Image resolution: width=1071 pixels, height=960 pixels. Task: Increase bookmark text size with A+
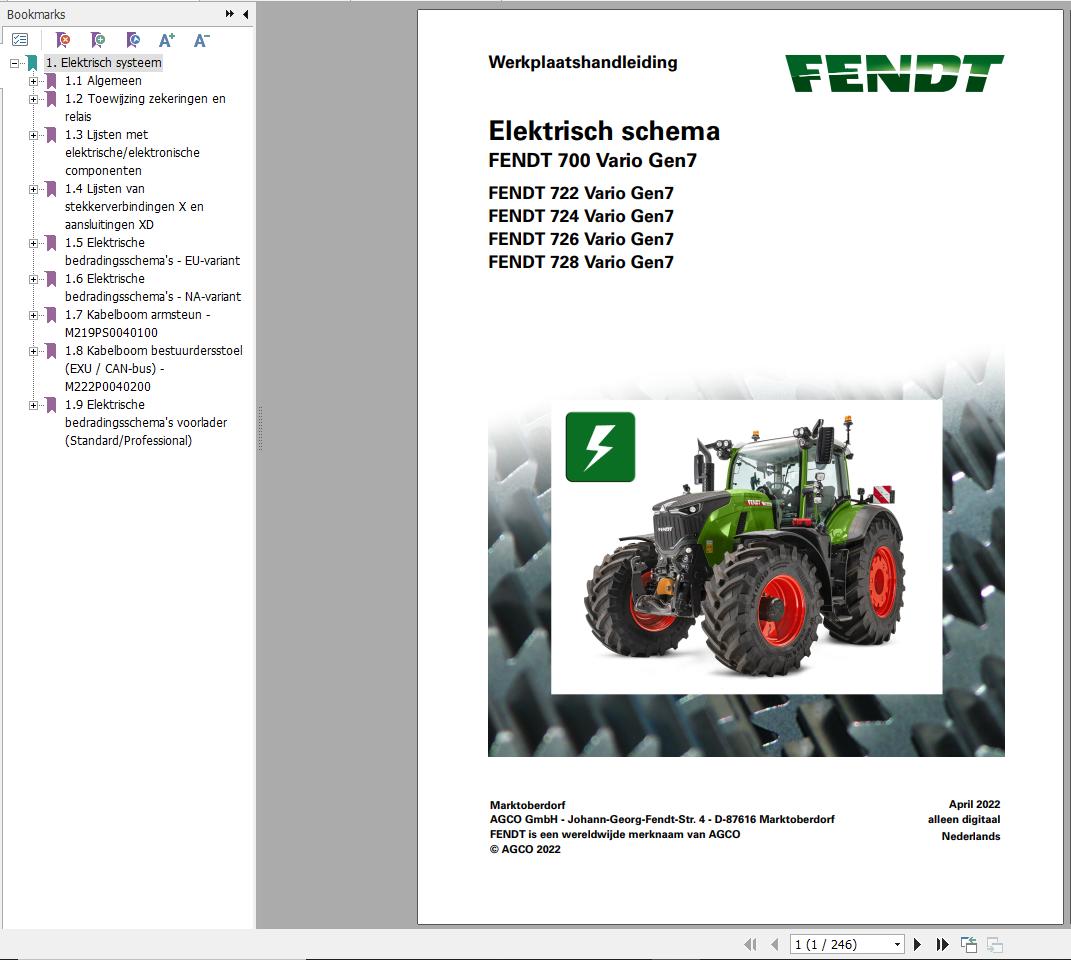pos(167,40)
